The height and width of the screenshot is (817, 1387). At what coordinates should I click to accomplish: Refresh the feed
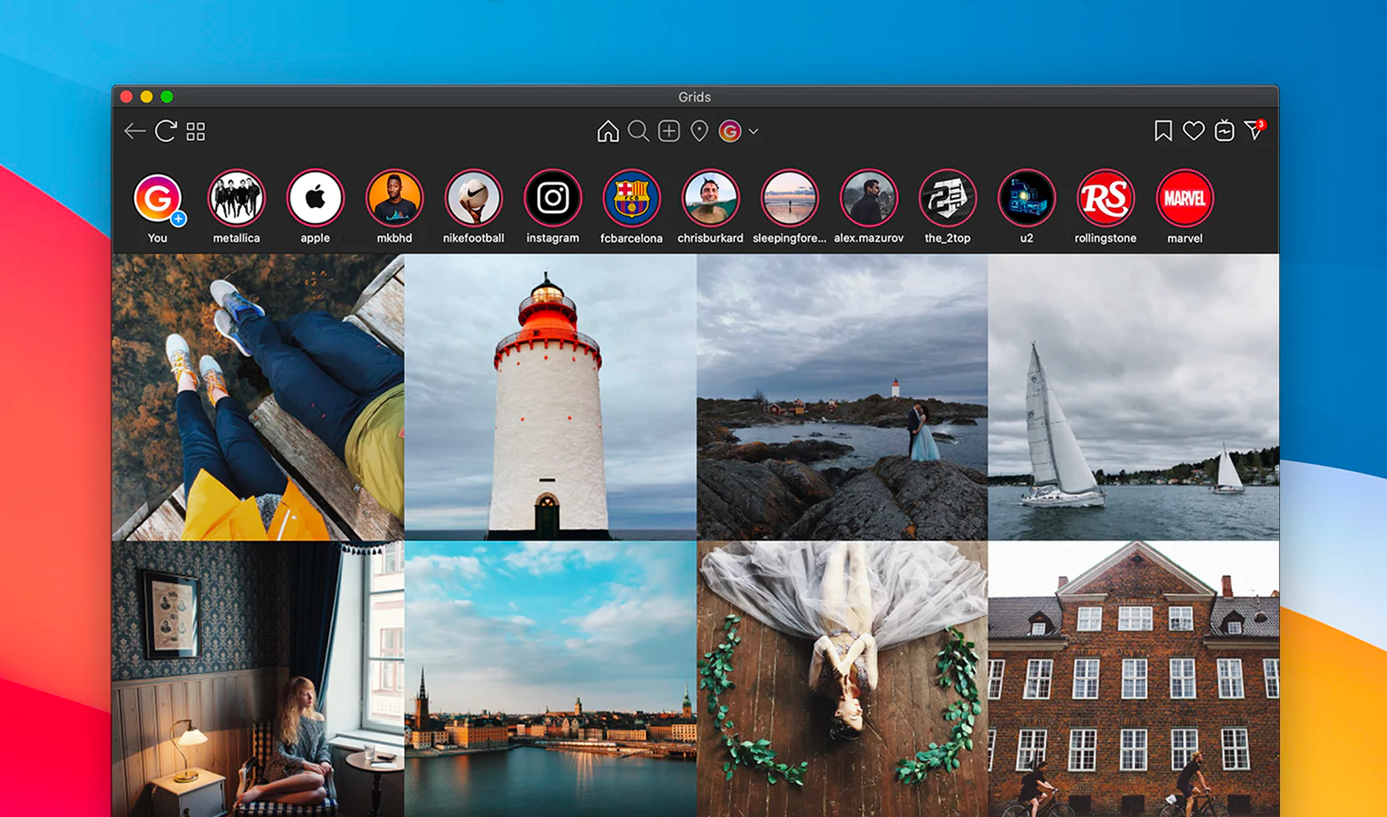tap(166, 131)
